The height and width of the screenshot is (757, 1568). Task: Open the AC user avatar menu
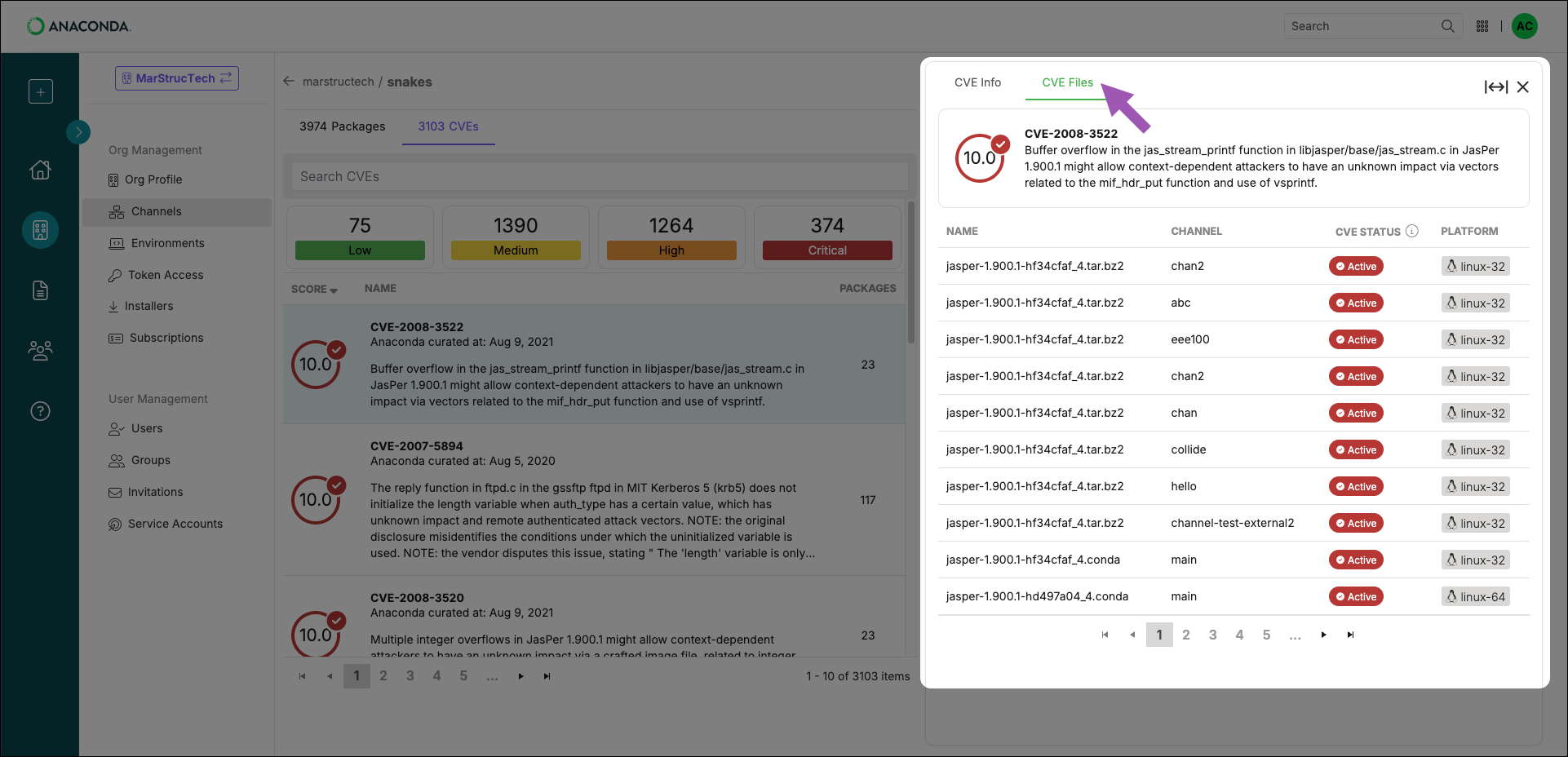click(x=1525, y=26)
